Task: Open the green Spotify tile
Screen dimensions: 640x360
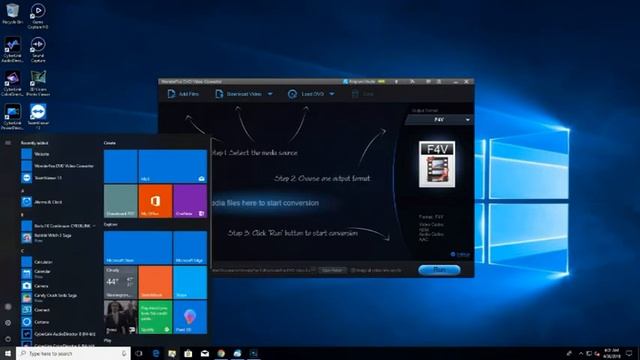Action: coord(155,317)
